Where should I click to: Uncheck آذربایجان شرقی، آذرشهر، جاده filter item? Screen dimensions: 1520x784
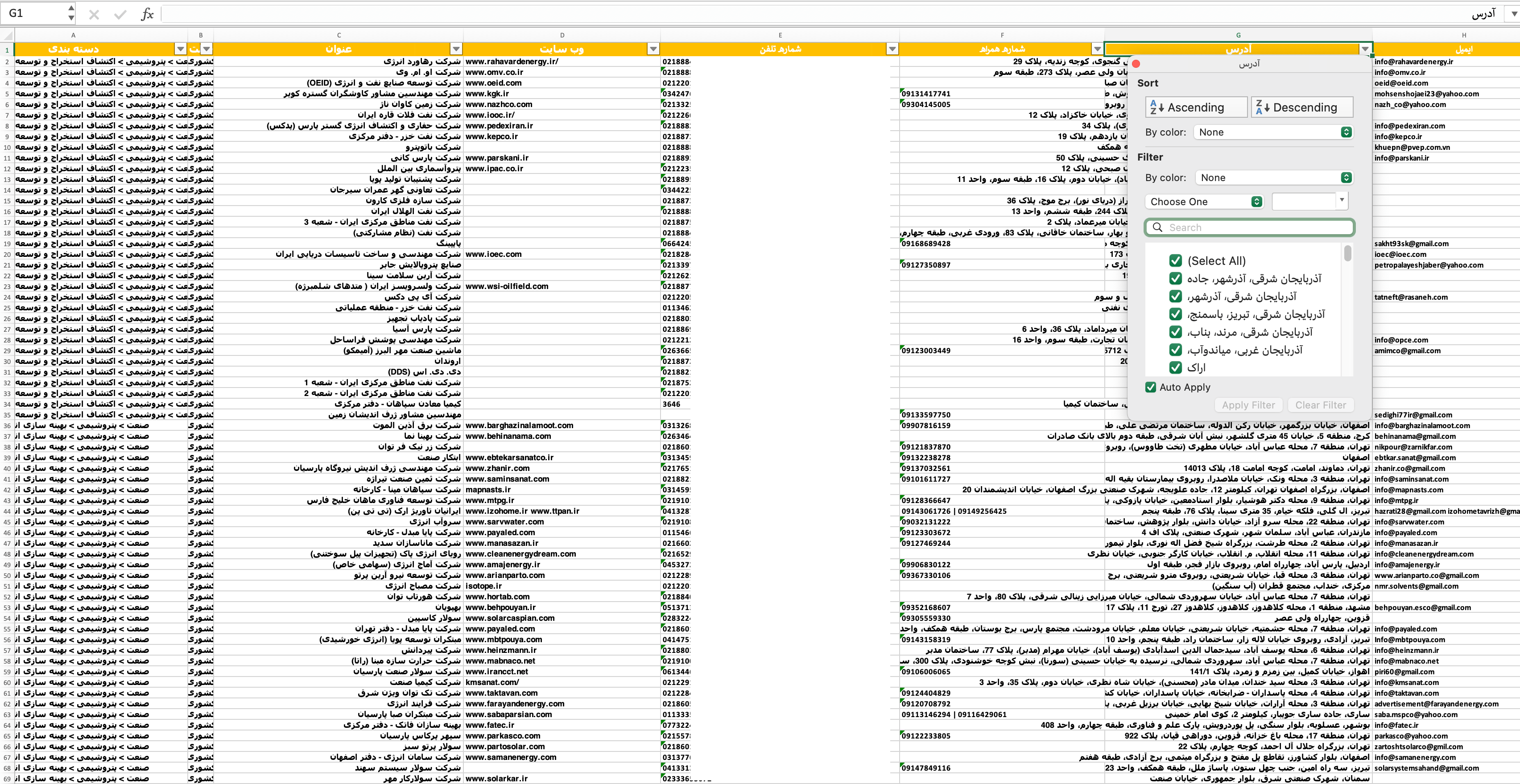pyautogui.click(x=1175, y=278)
